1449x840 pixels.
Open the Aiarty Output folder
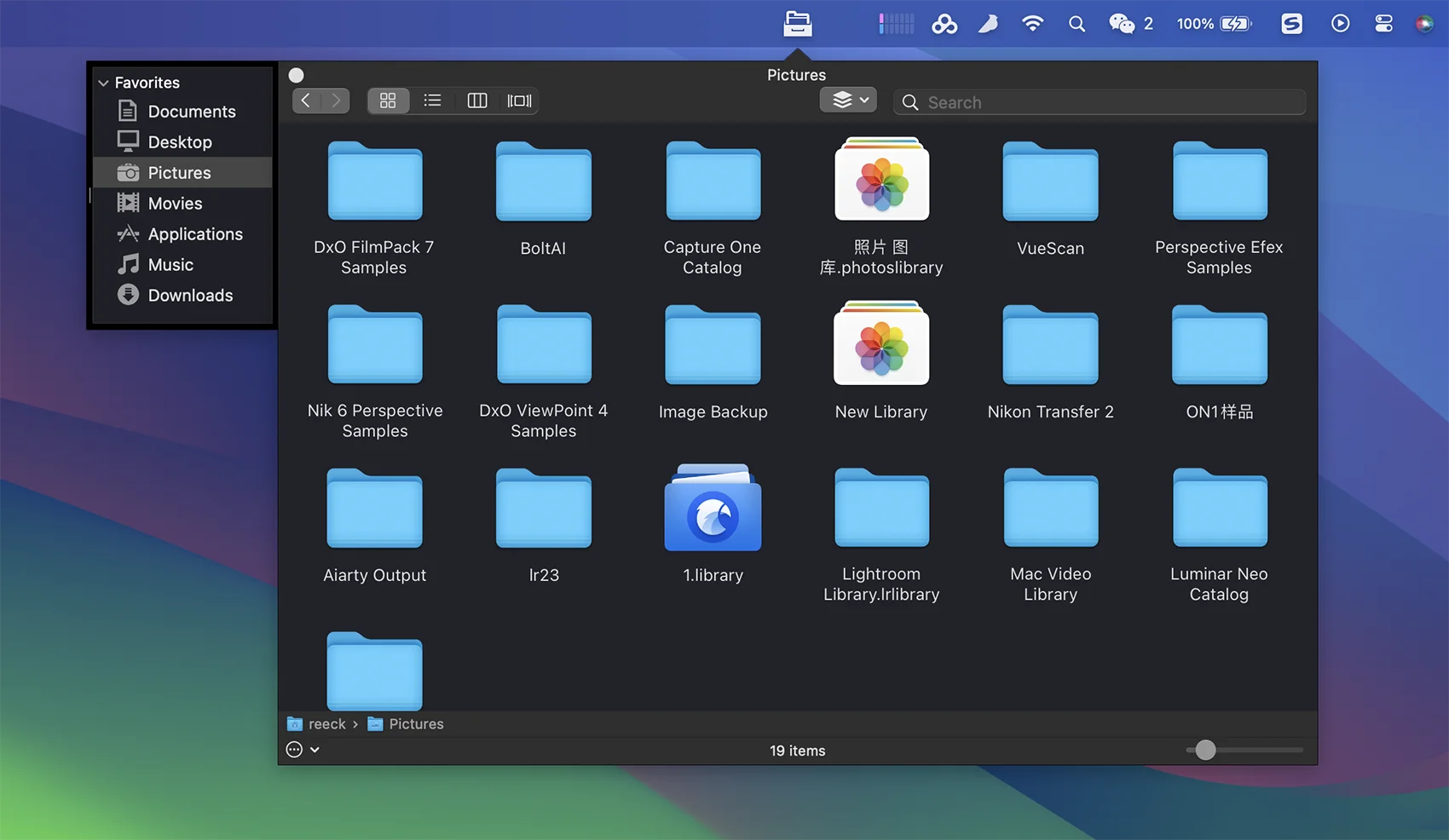click(x=375, y=508)
